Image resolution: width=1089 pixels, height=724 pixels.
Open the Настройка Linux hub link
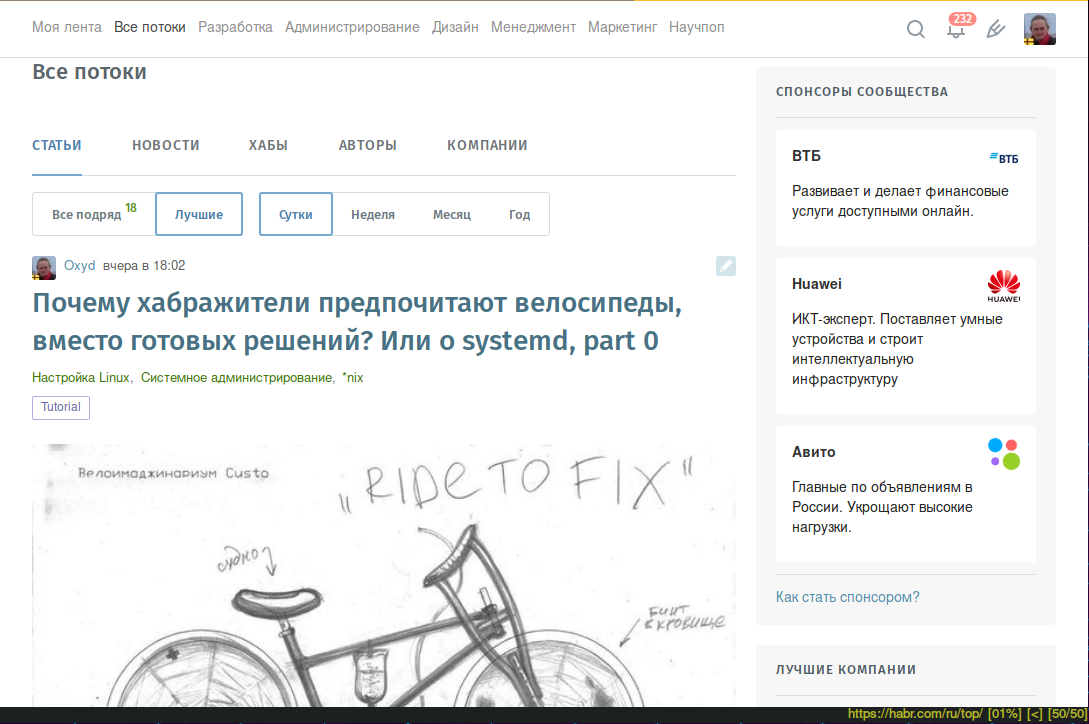click(81, 377)
